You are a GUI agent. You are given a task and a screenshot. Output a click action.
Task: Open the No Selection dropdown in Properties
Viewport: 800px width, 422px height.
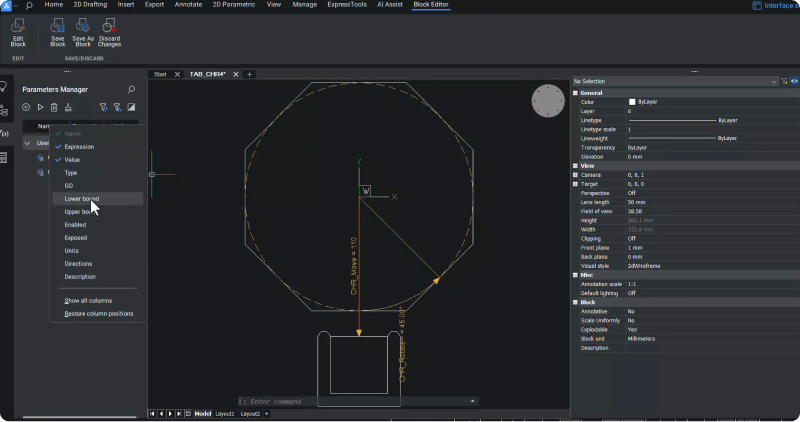[x=773, y=82]
